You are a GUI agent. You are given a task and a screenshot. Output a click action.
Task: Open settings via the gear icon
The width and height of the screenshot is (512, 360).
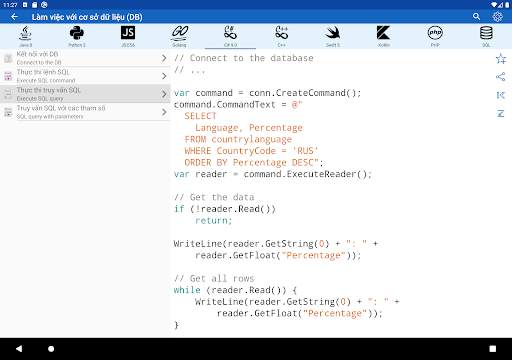pyautogui.click(x=497, y=16)
